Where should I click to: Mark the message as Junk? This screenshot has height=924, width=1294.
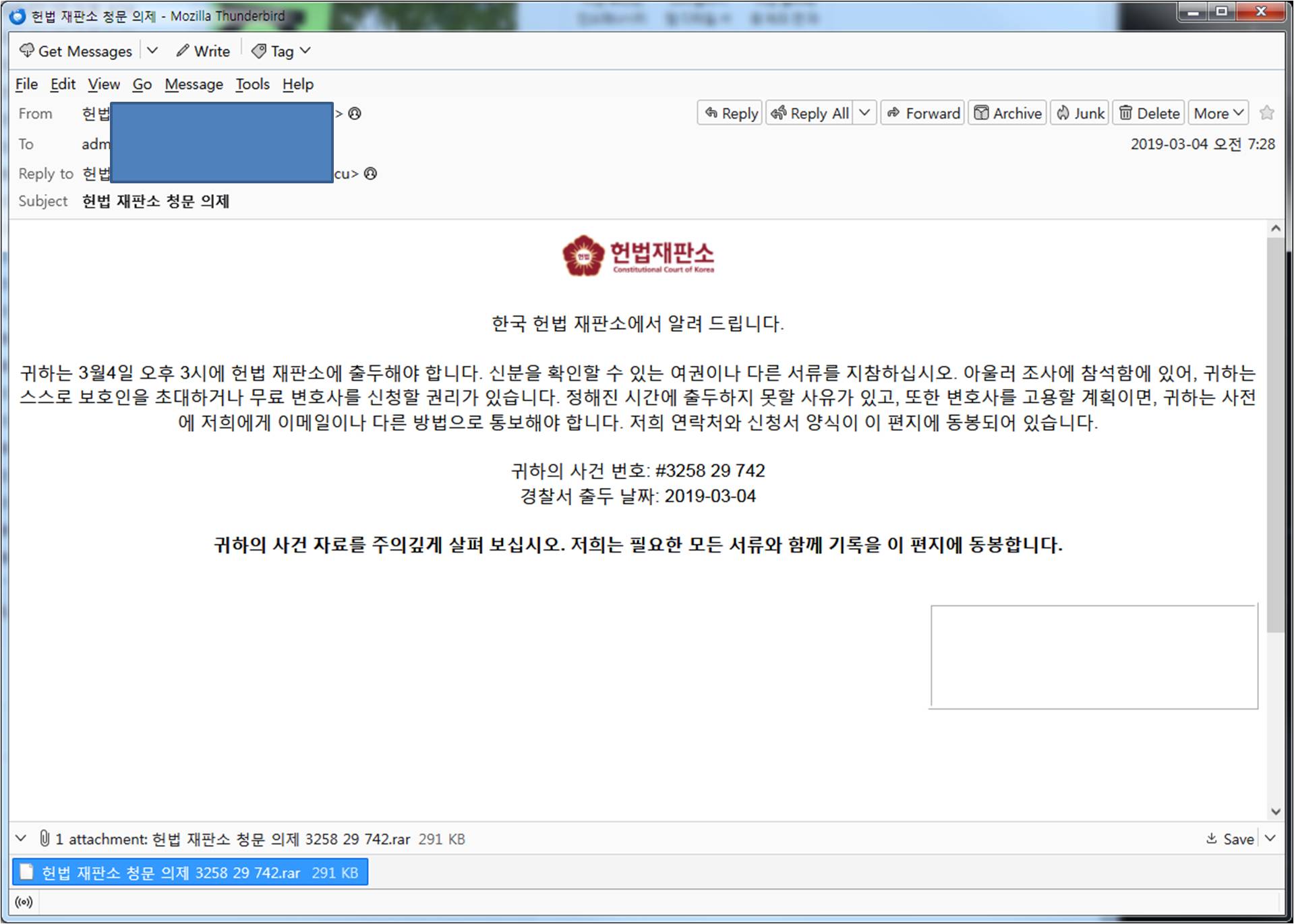coord(1080,113)
